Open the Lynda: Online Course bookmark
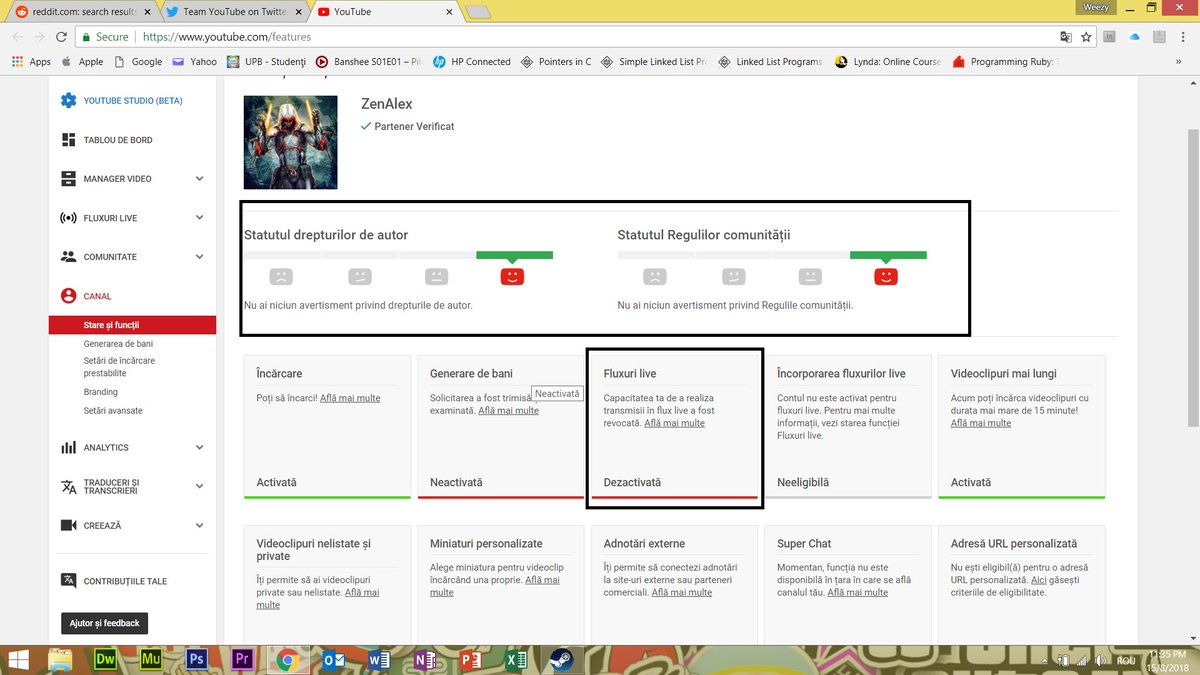This screenshot has height=675, width=1200. (888, 61)
